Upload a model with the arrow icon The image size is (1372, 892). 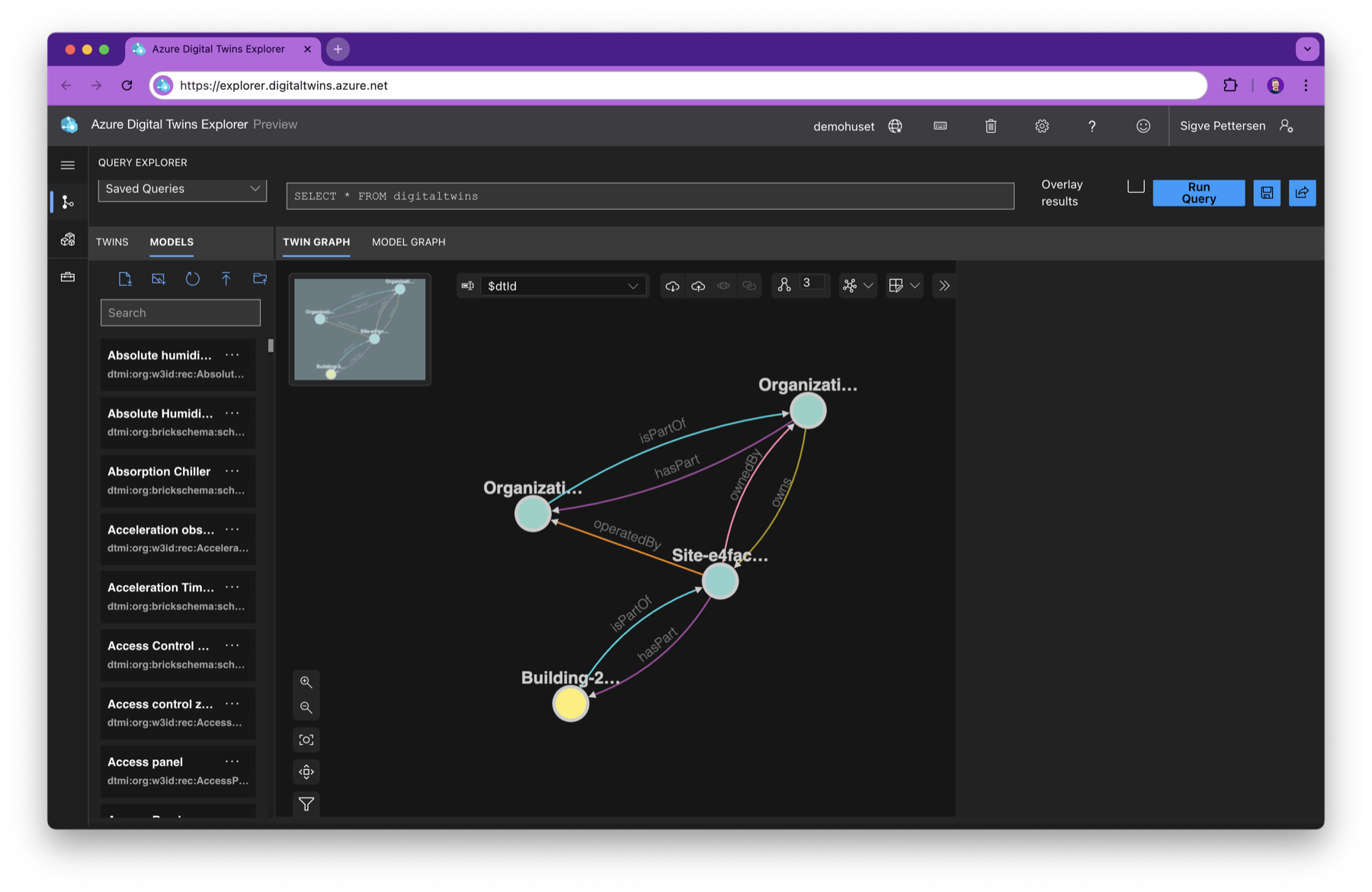(226, 279)
